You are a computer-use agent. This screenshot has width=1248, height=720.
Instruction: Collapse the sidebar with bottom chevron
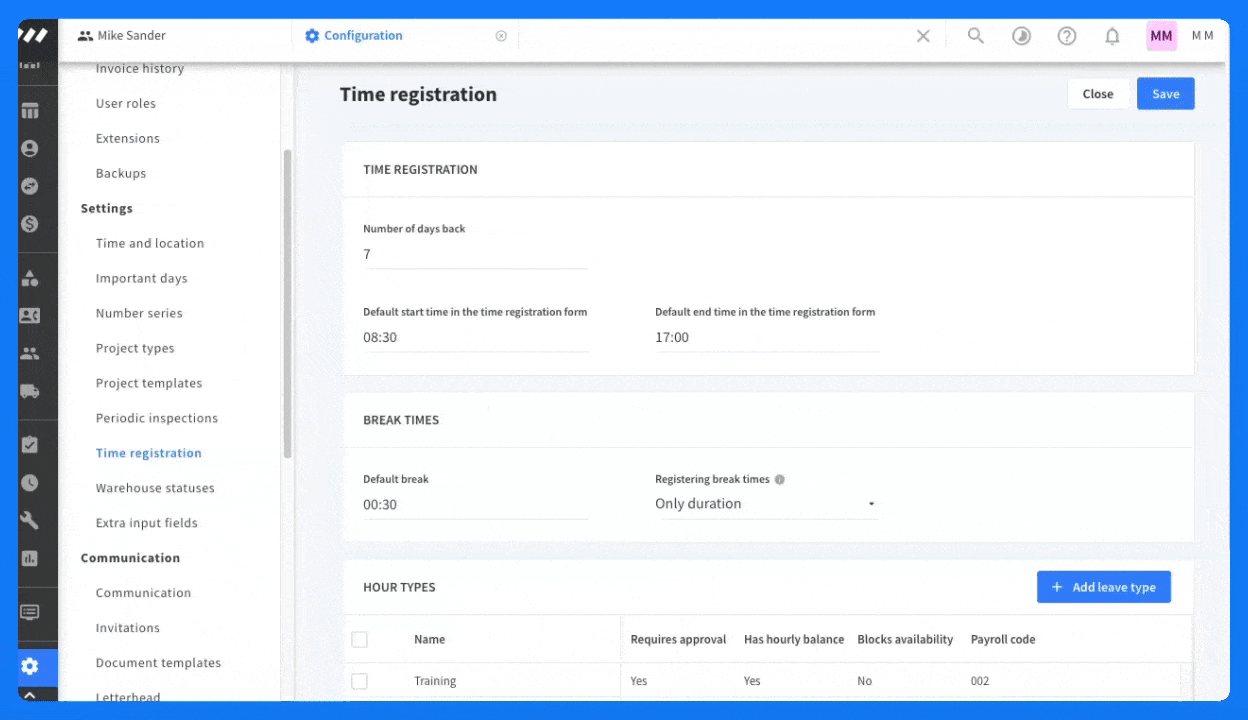[30, 695]
